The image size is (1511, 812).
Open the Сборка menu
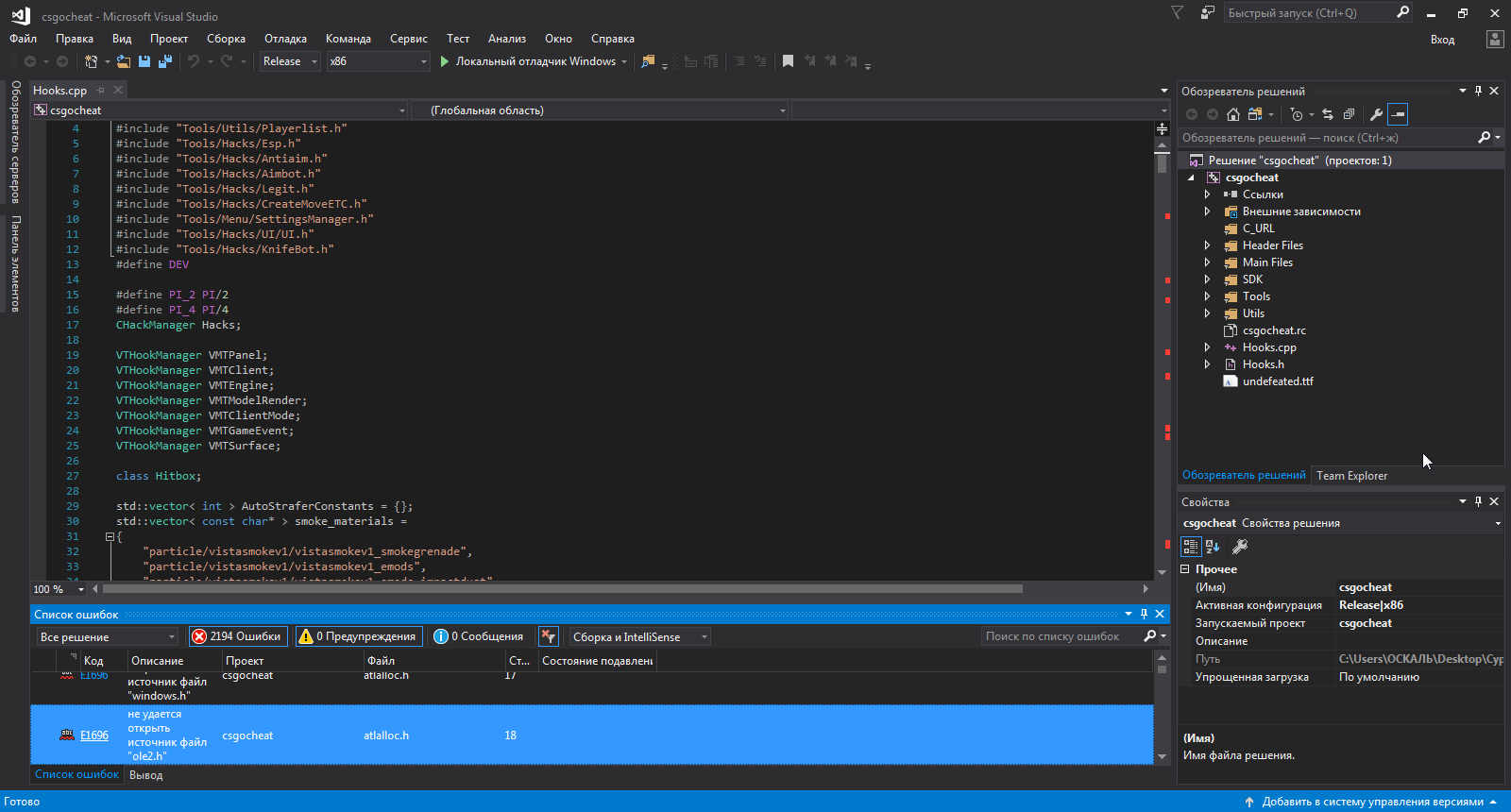226,39
